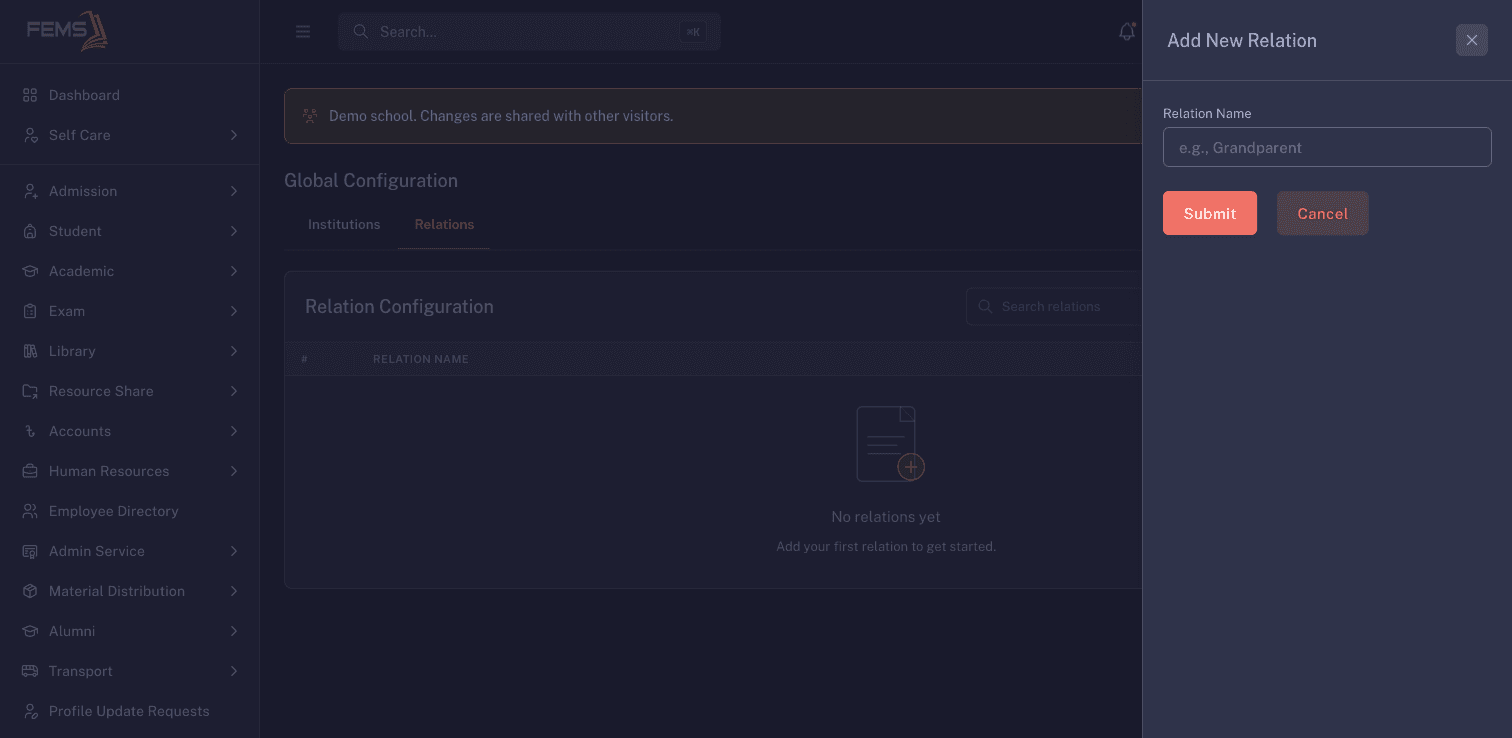Screen dimensions: 1512x738
Task: Select the Relations tab
Action: point(444,224)
